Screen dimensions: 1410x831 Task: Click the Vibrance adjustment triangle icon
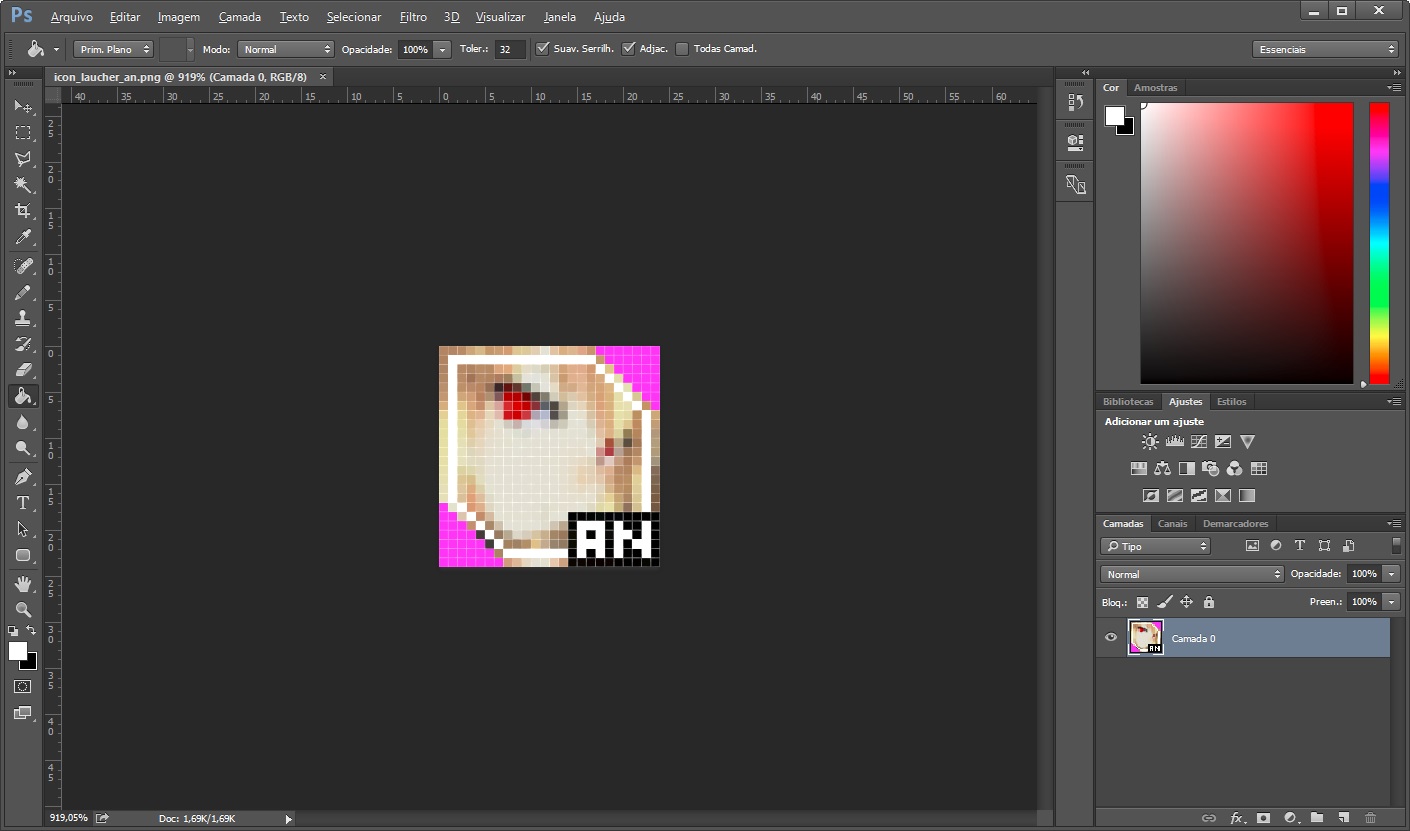1247,441
